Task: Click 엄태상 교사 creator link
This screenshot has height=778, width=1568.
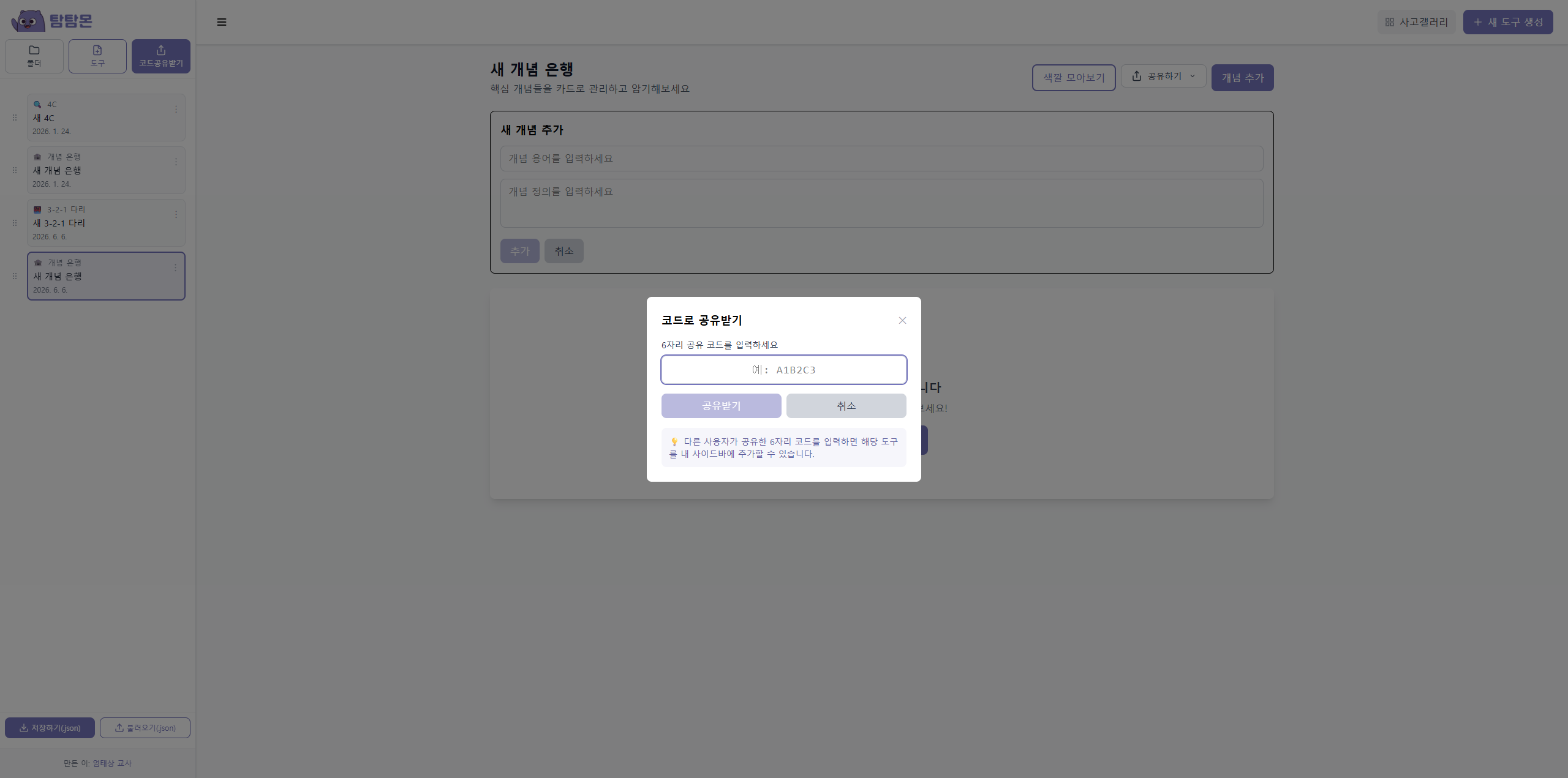Action: point(112,763)
